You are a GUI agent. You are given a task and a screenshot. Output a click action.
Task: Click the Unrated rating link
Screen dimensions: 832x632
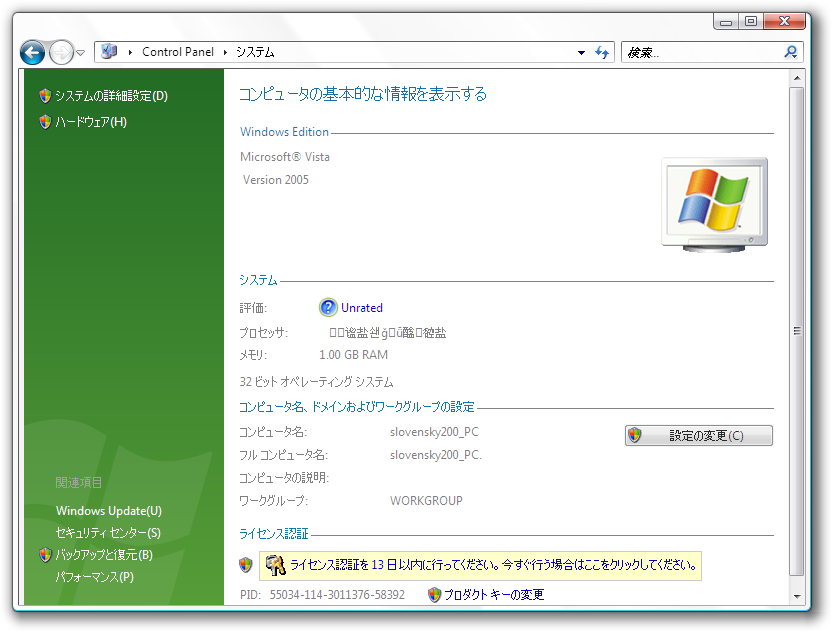(x=361, y=308)
